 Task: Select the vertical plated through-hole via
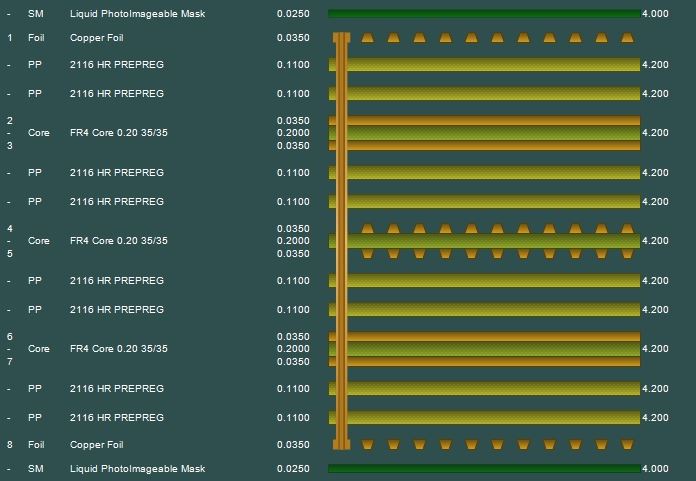(x=341, y=240)
